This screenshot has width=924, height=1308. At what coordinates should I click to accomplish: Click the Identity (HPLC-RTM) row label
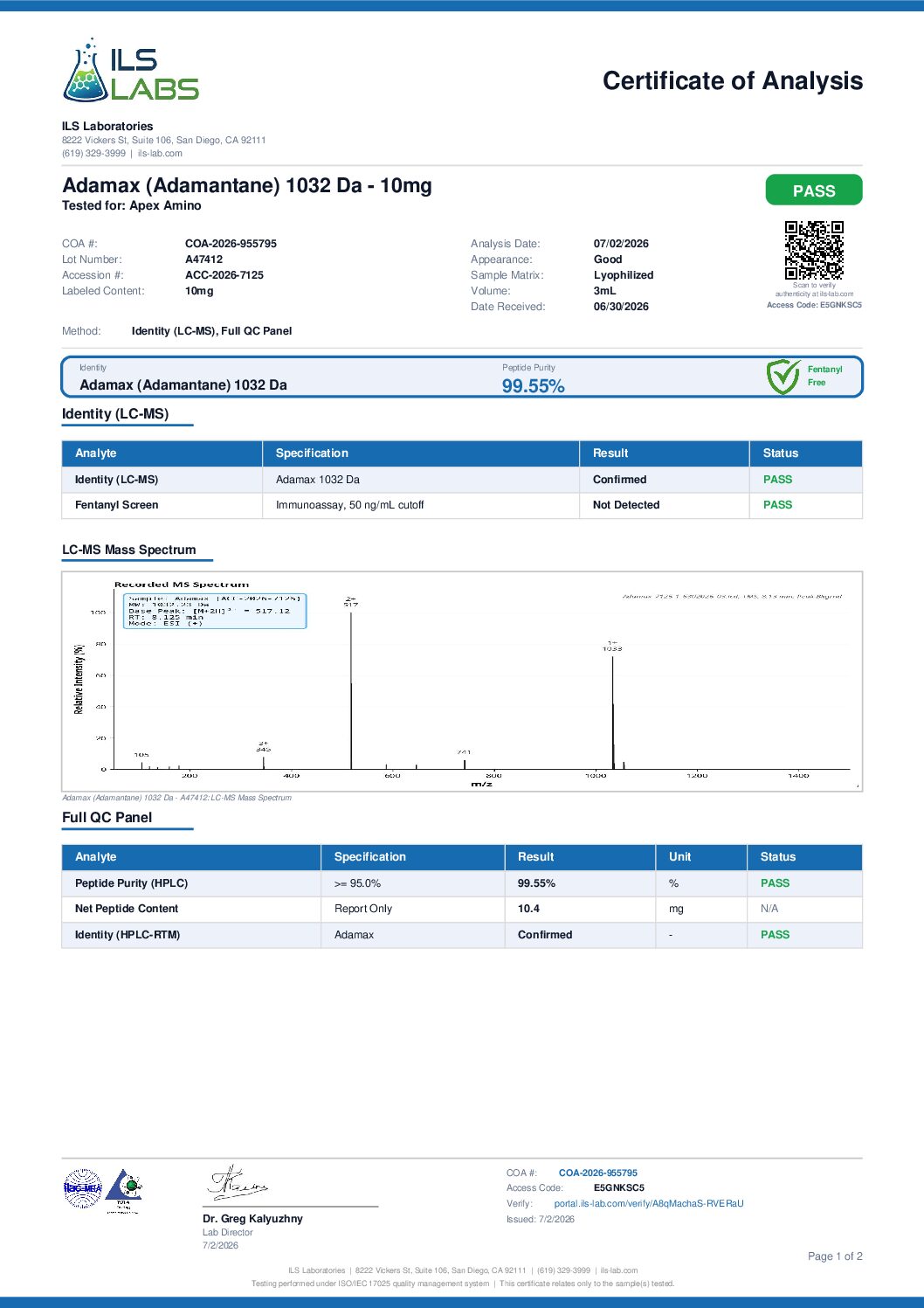128,935
